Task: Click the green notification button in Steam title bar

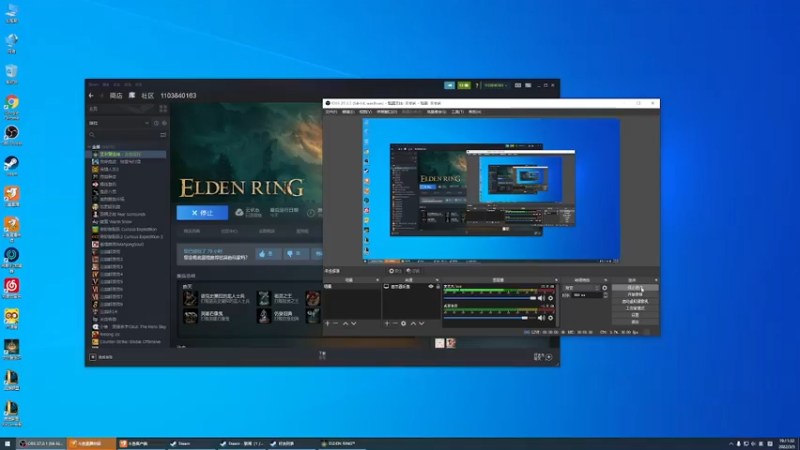Action: [464, 85]
